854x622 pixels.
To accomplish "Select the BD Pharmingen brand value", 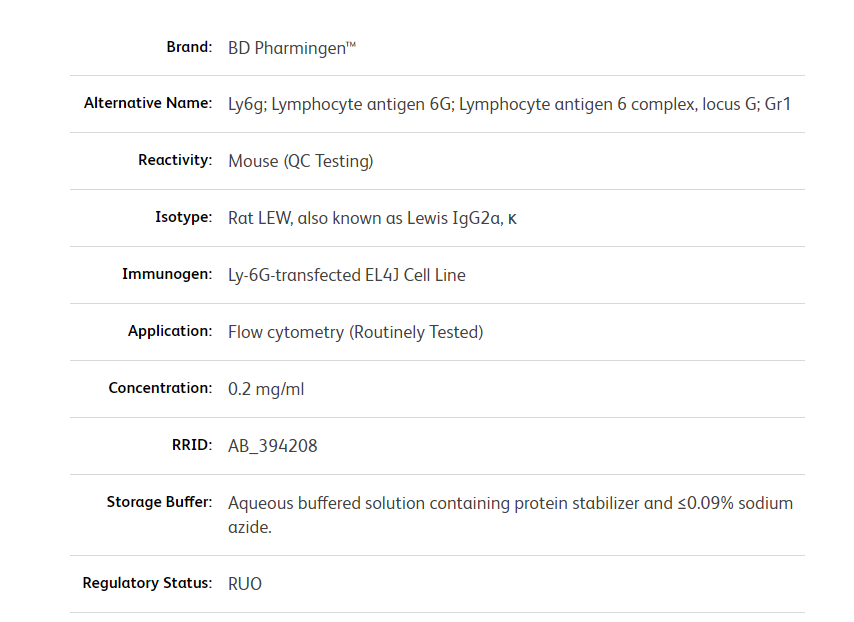I will (x=292, y=47).
